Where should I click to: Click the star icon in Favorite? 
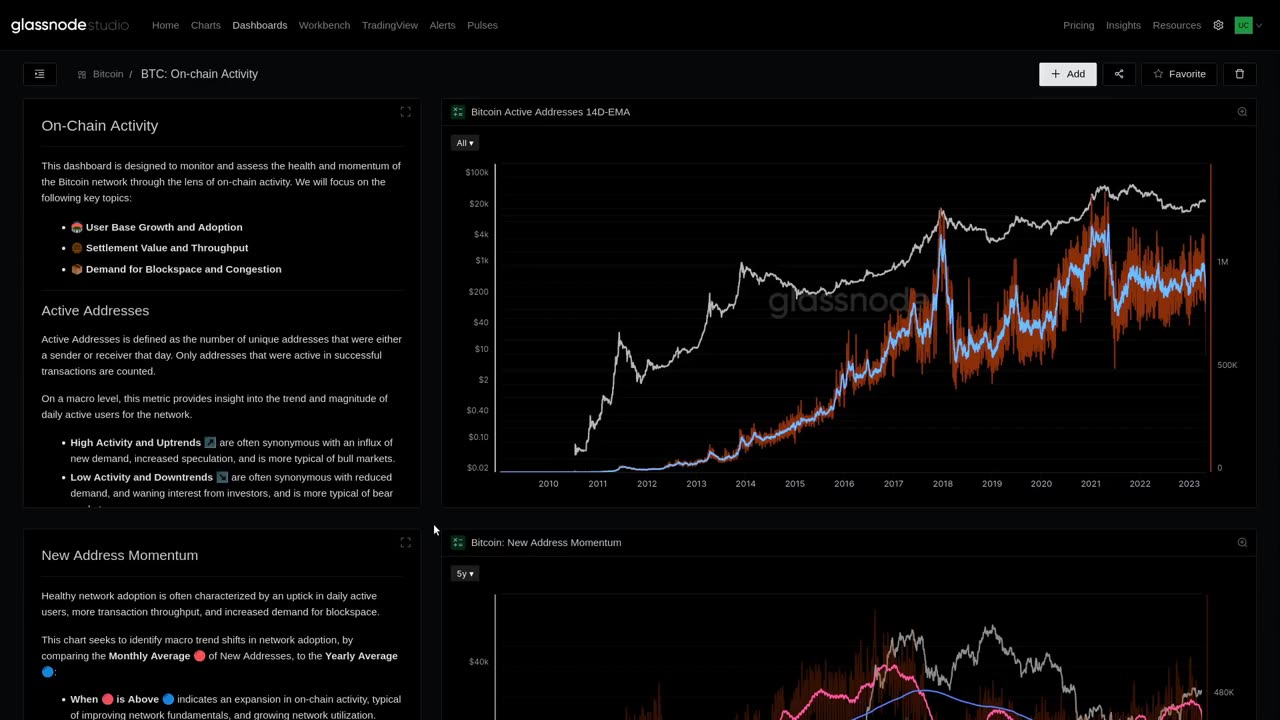point(1158,74)
